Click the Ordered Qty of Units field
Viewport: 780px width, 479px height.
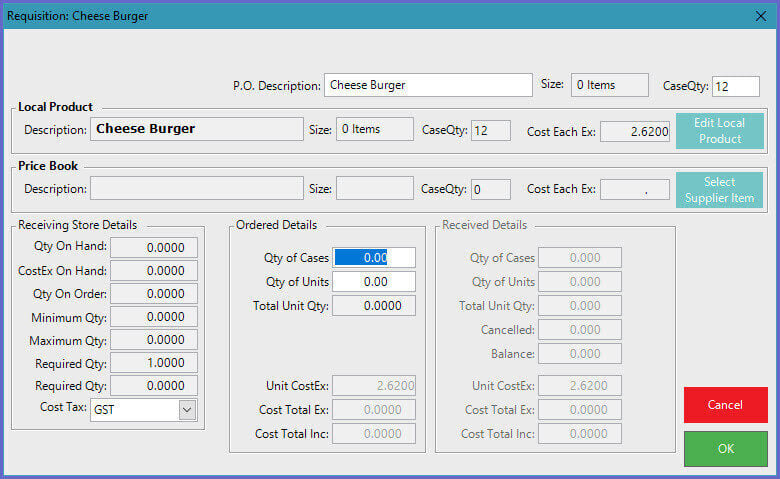[x=374, y=282]
